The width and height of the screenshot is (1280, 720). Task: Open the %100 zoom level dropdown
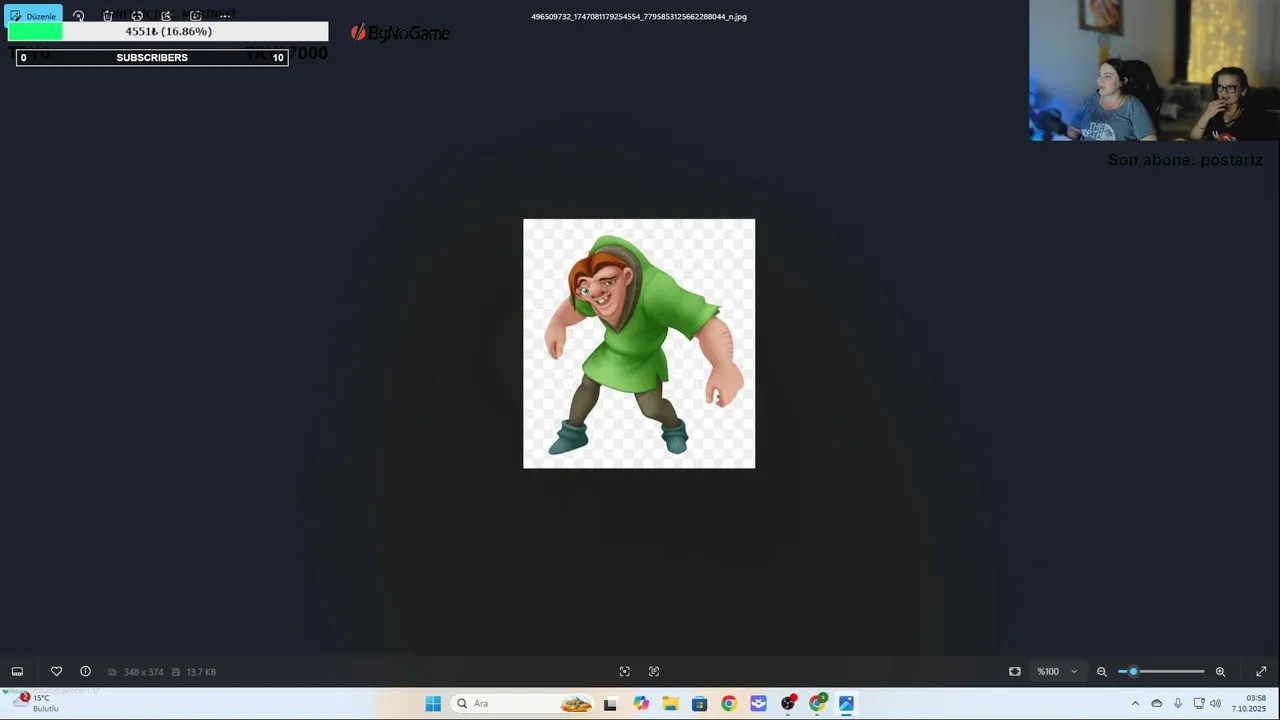click(1057, 672)
